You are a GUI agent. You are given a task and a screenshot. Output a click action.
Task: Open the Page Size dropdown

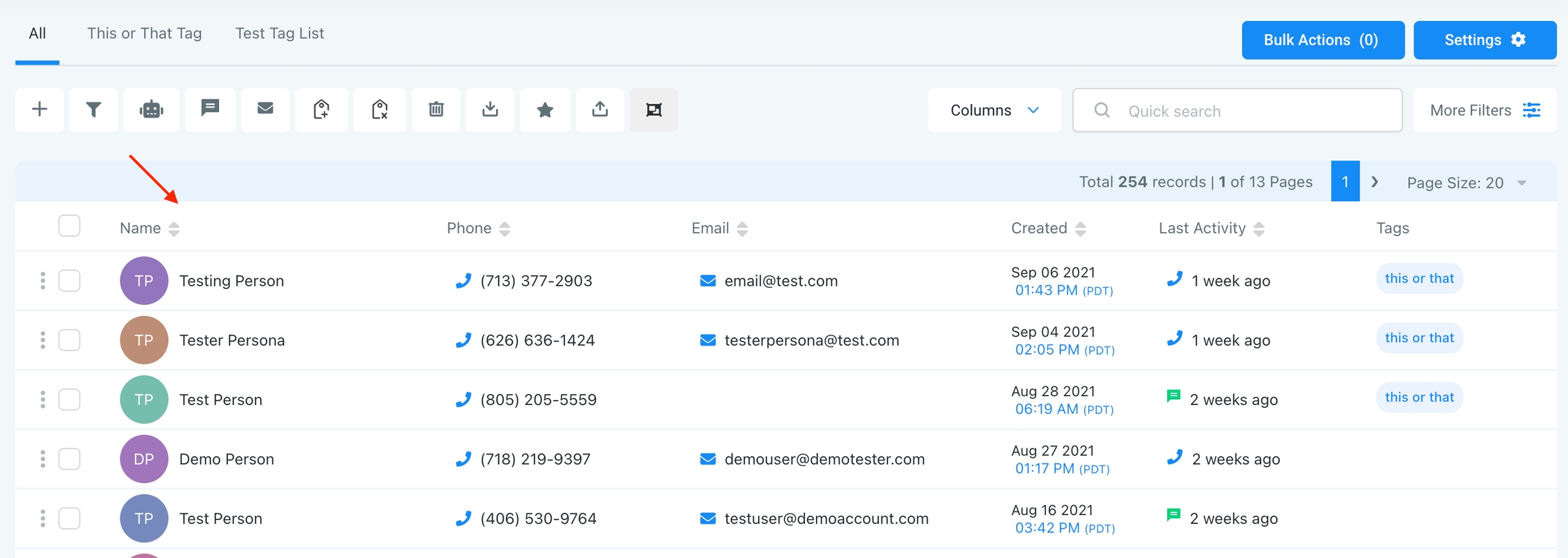click(1467, 182)
